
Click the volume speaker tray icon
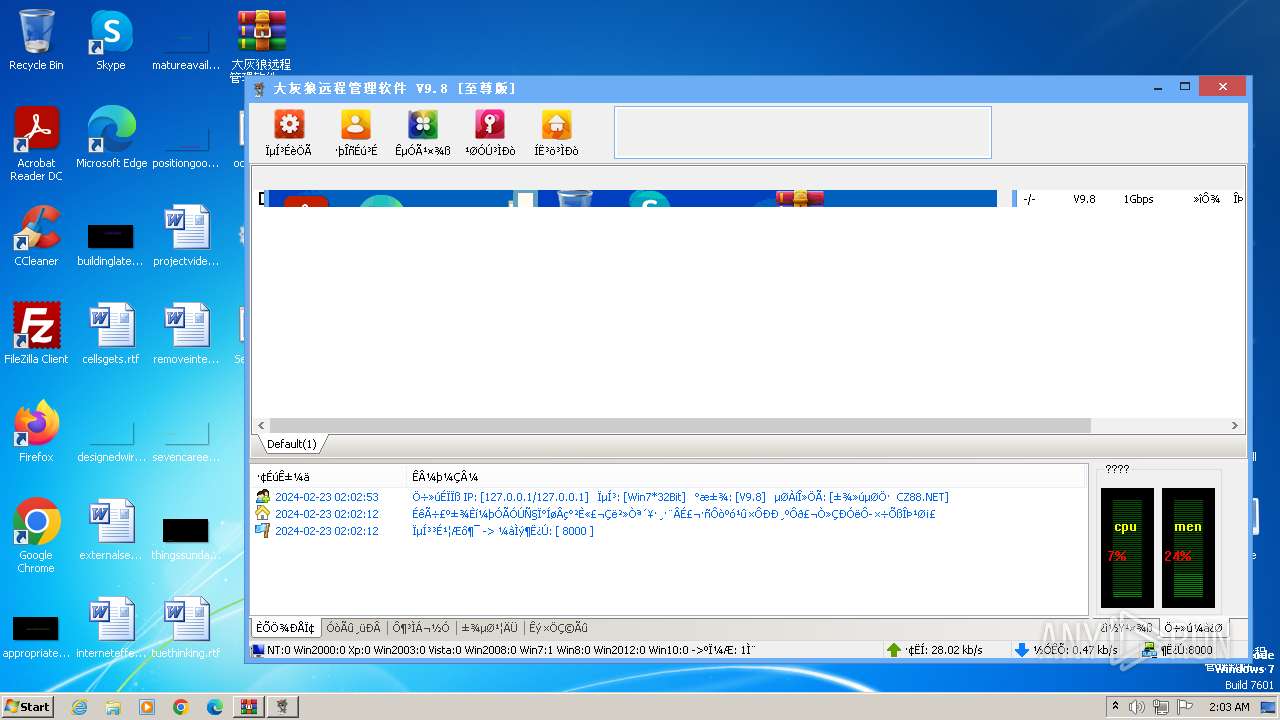1137,707
